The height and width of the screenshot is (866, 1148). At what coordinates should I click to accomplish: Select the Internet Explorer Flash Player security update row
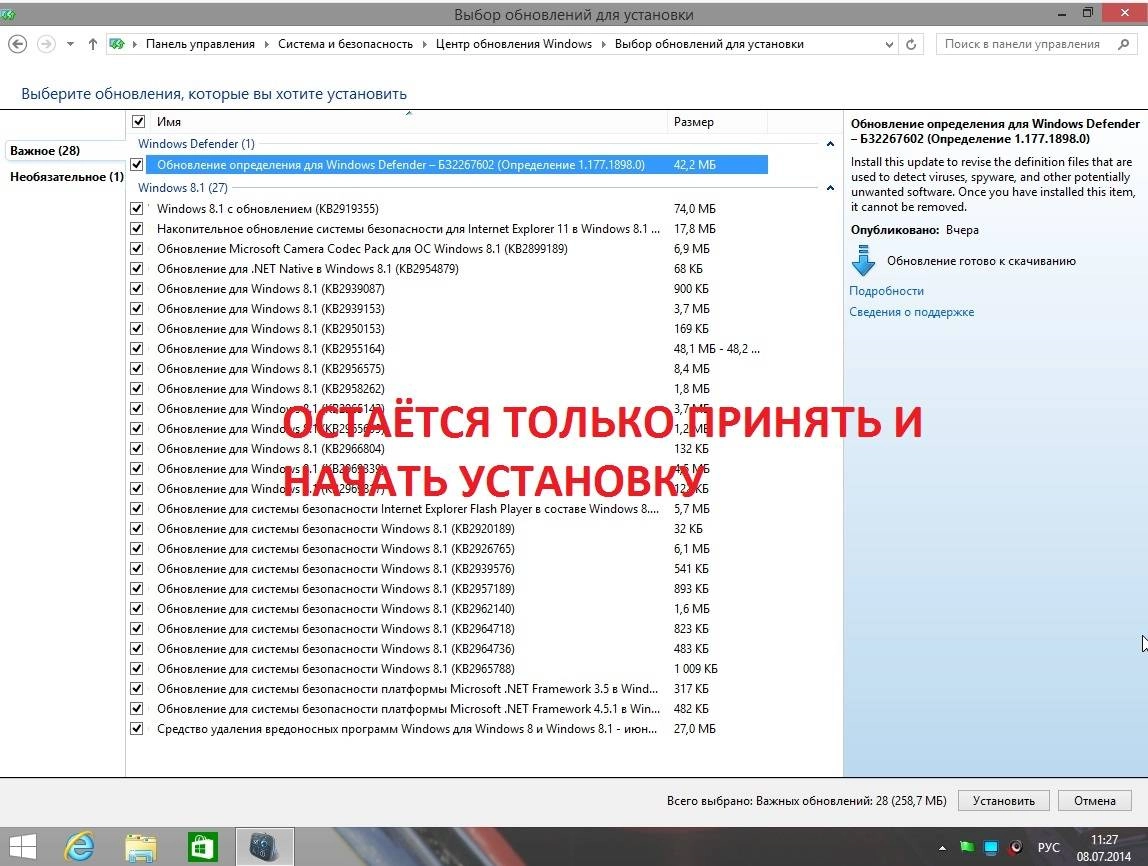coord(449,509)
